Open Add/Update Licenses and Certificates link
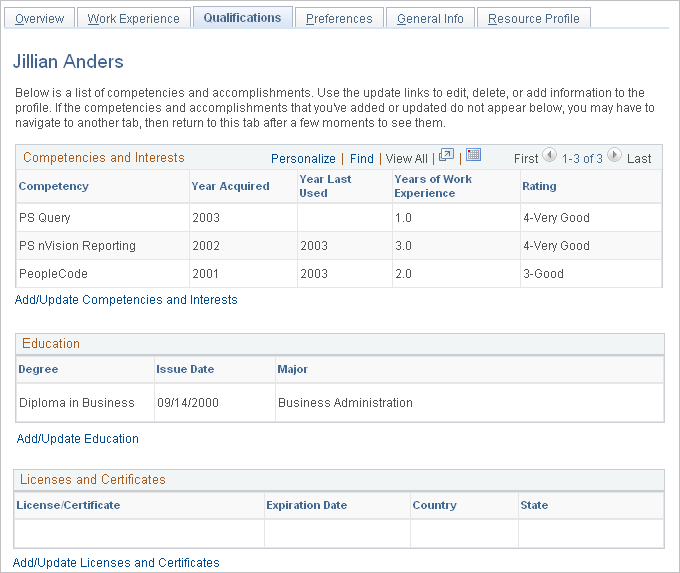 [116, 563]
